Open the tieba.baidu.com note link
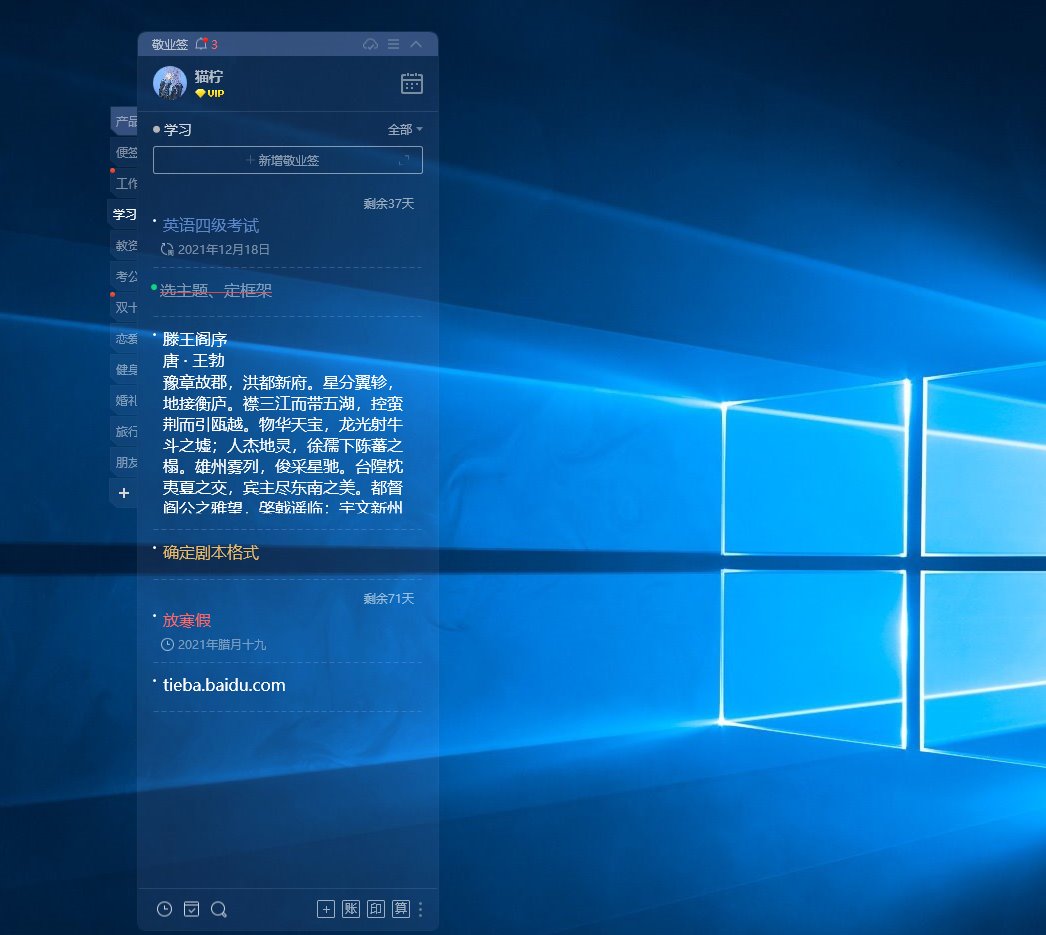The width and height of the screenshot is (1046, 935). (x=224, y=685)
